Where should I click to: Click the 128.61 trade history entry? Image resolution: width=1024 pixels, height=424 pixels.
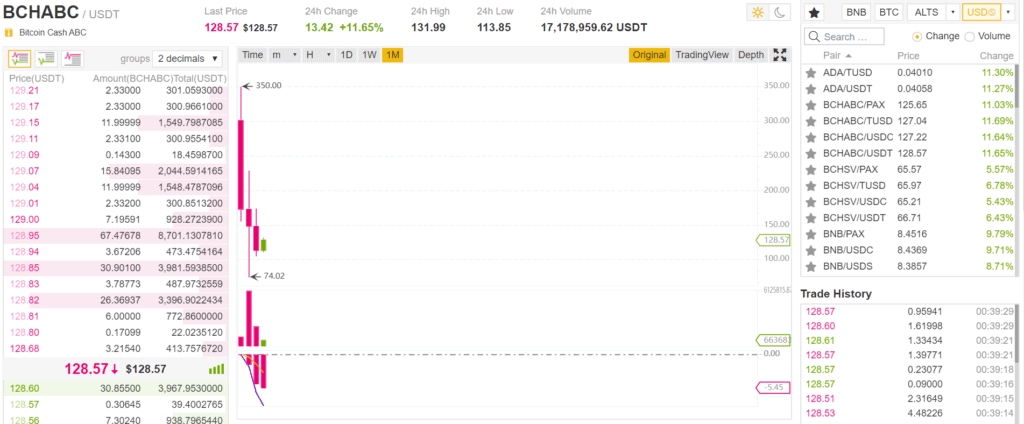coord(909,340)
